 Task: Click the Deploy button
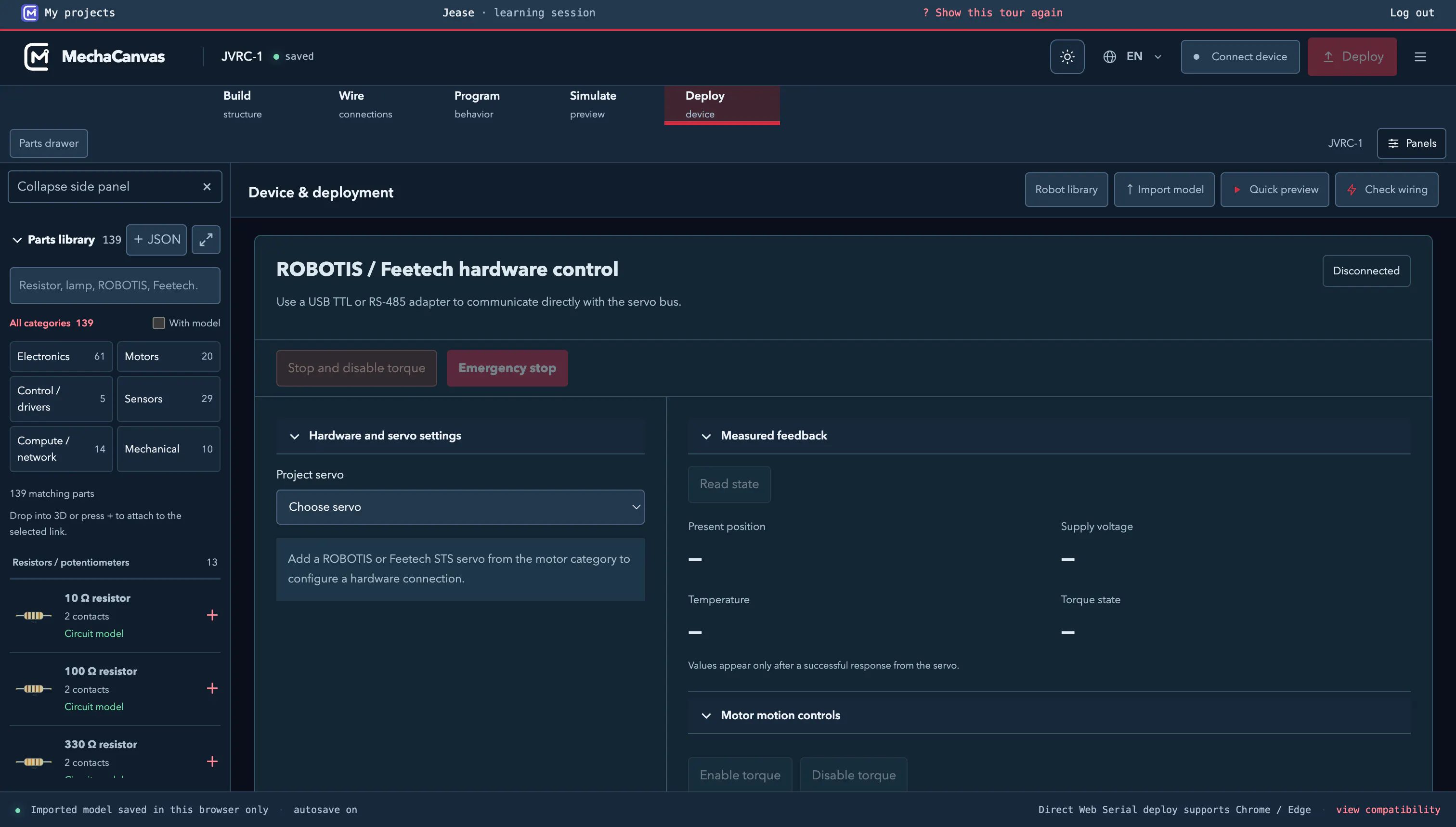coord(1352,57)
